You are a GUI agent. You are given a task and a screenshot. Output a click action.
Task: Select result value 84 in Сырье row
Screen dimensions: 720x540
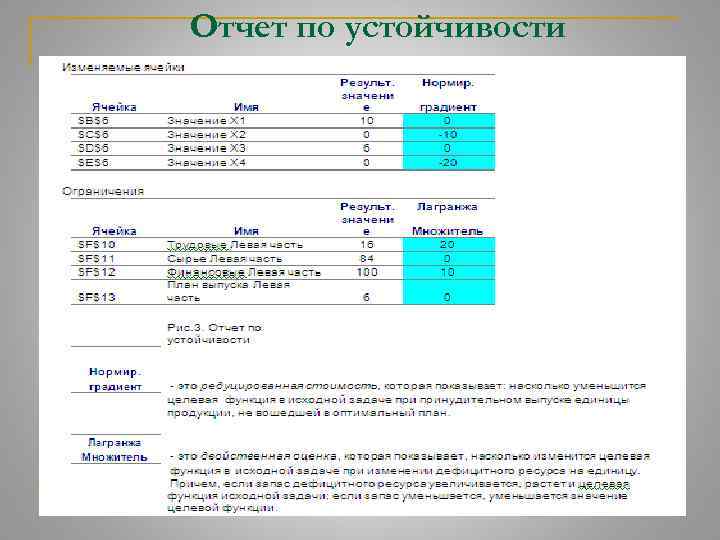click(367, 259)
